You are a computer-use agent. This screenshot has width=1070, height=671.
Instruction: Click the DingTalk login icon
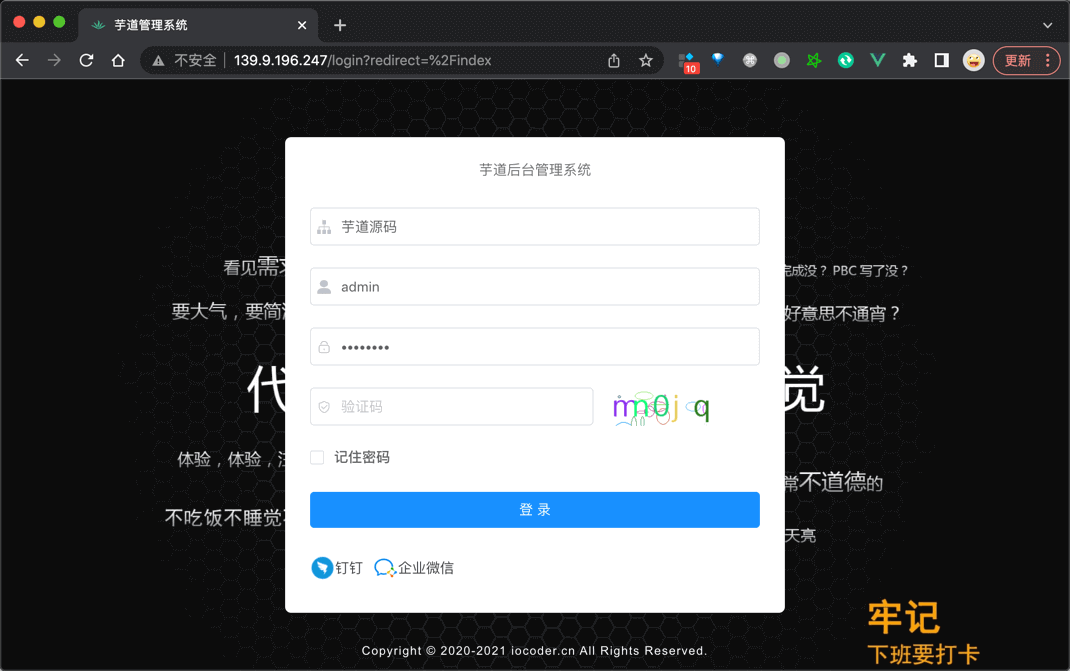[322, 567]
